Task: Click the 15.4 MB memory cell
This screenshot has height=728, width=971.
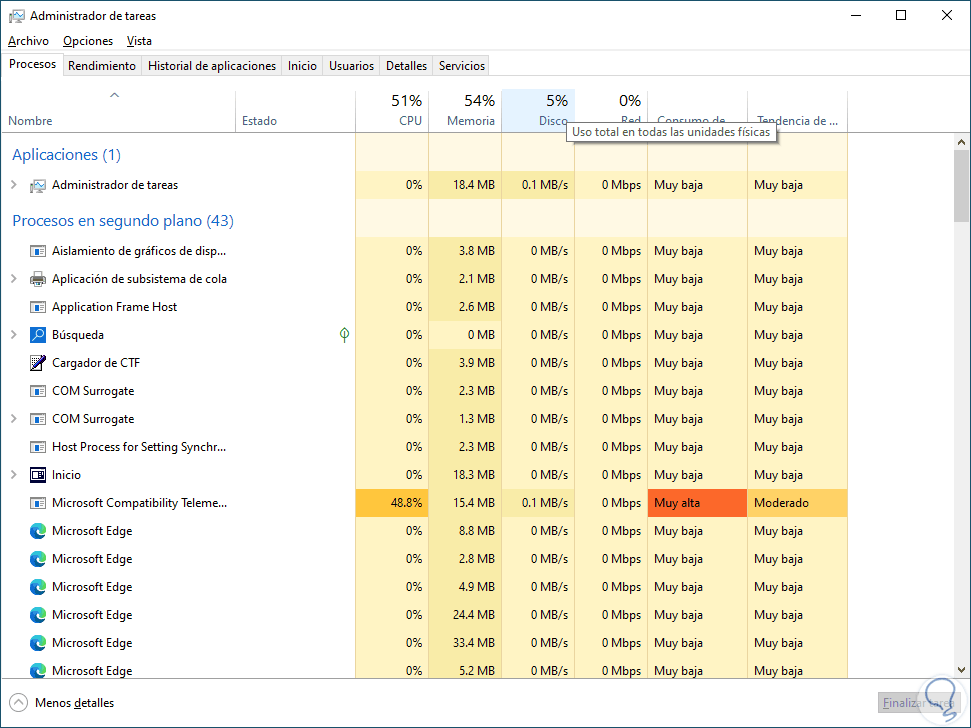Action: coord(465,503)
